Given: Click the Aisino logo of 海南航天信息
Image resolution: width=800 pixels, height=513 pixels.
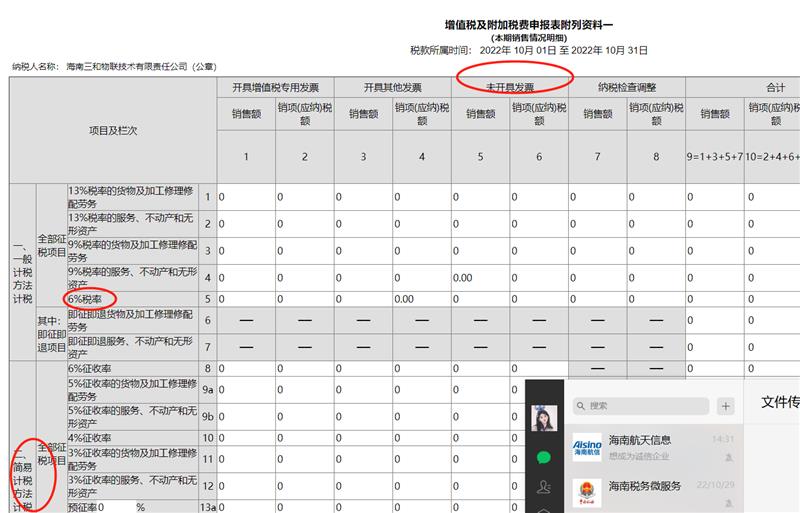Looking at the screenshot, I should point(587,446).
